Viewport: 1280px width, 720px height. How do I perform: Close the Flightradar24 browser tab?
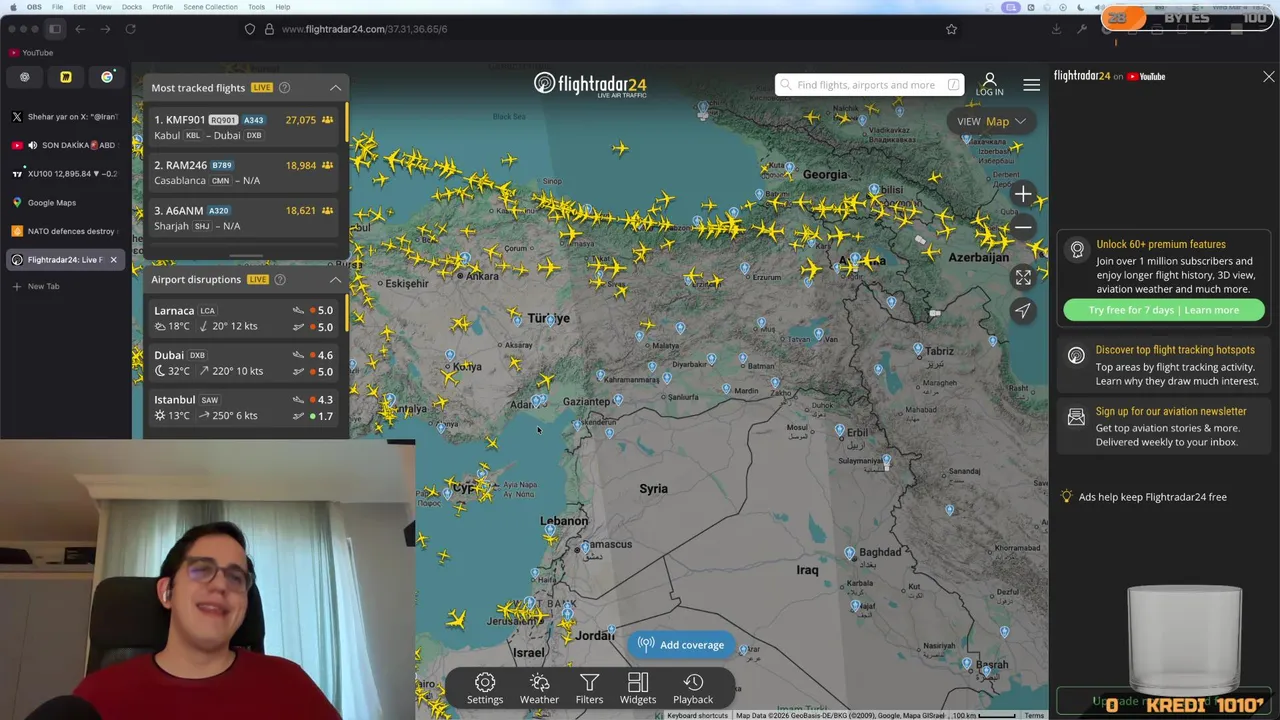(x=113, y=260)
